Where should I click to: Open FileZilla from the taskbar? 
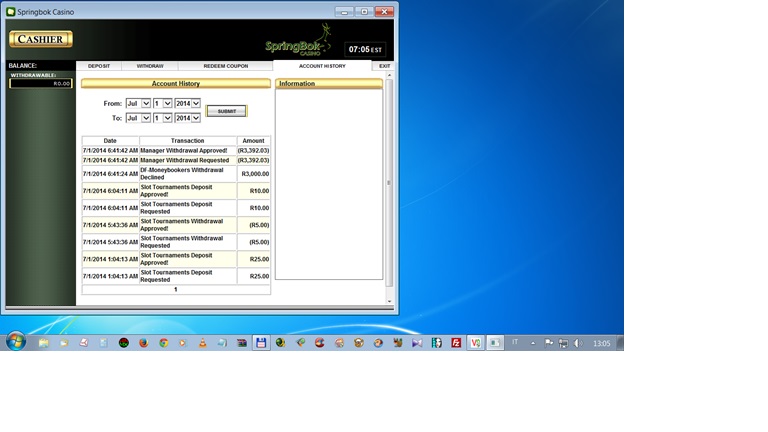coord(456,343)
